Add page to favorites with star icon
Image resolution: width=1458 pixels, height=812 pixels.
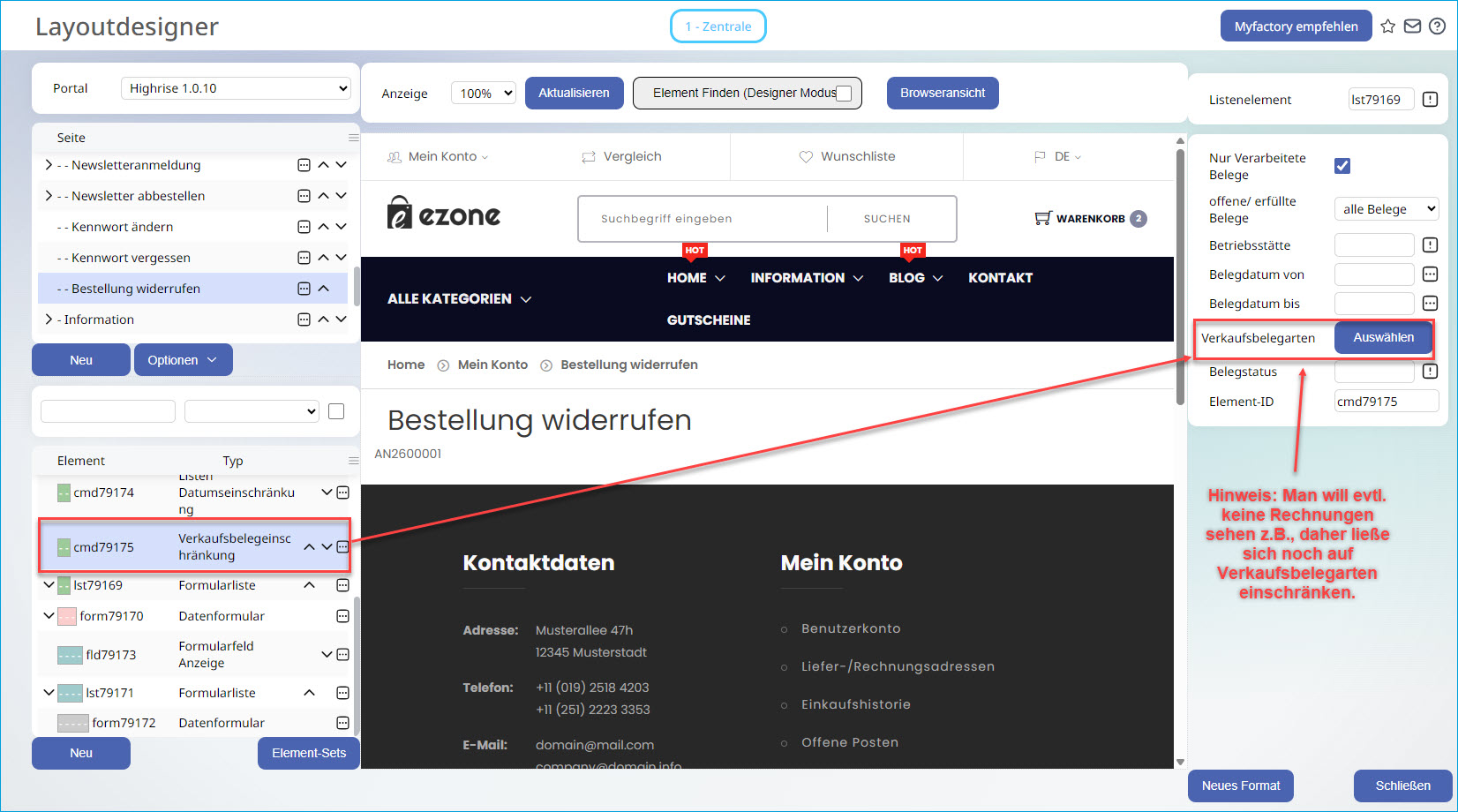pyautogui.click(x=1388, y=26)
